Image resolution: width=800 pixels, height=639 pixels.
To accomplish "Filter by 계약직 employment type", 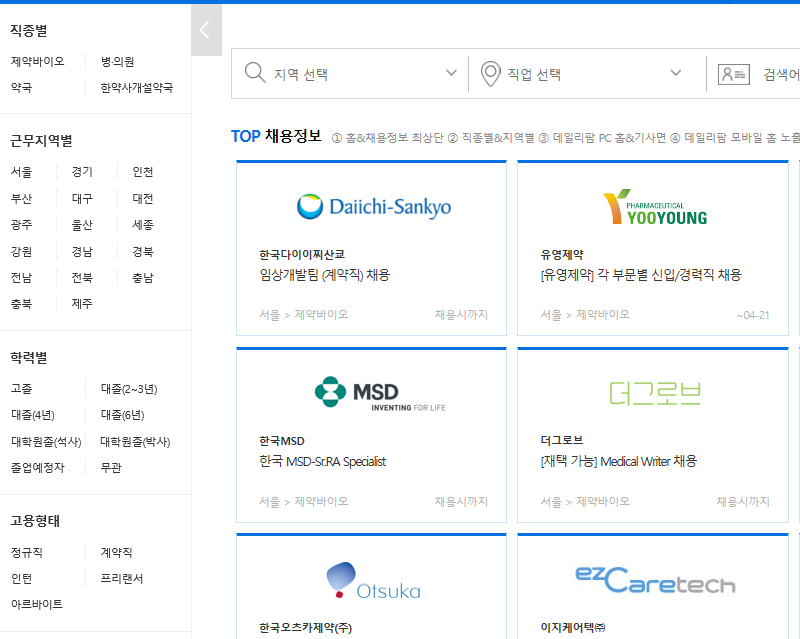I will point(116,553).
